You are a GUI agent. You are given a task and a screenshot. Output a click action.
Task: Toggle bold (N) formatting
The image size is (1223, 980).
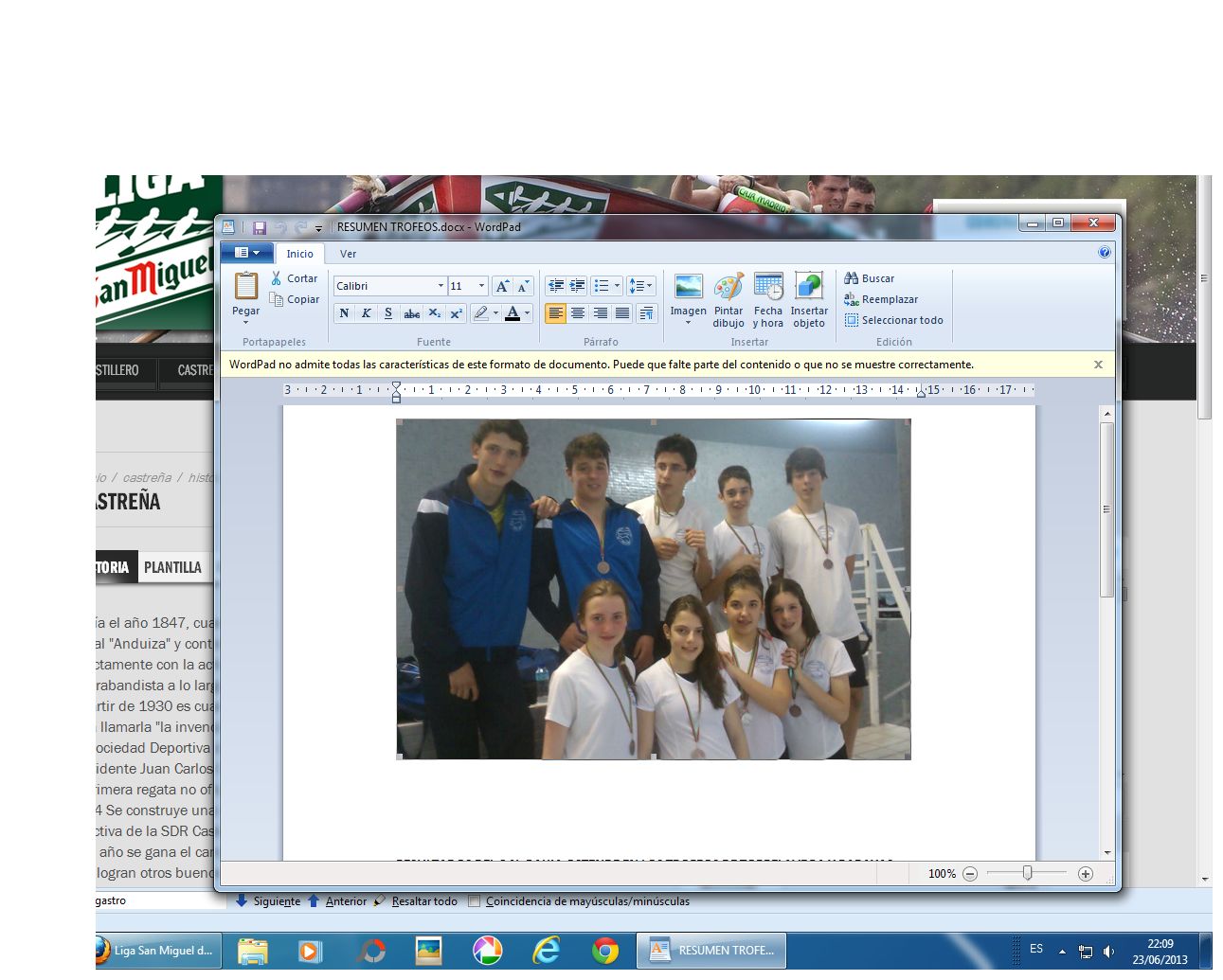click(344, 313)
